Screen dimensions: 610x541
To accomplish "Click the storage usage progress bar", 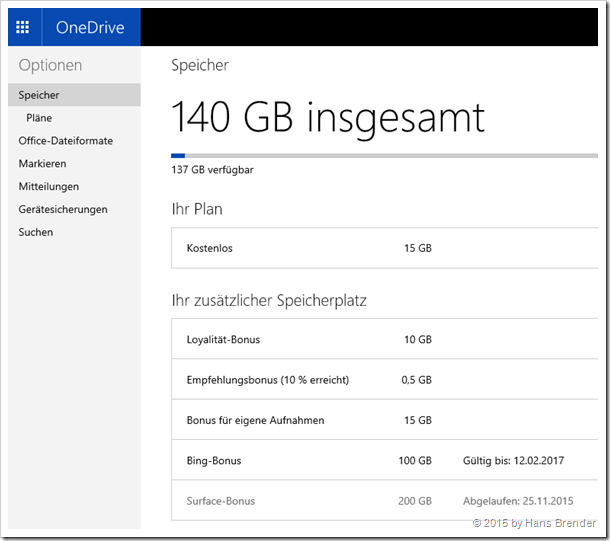I will point(384,156).
